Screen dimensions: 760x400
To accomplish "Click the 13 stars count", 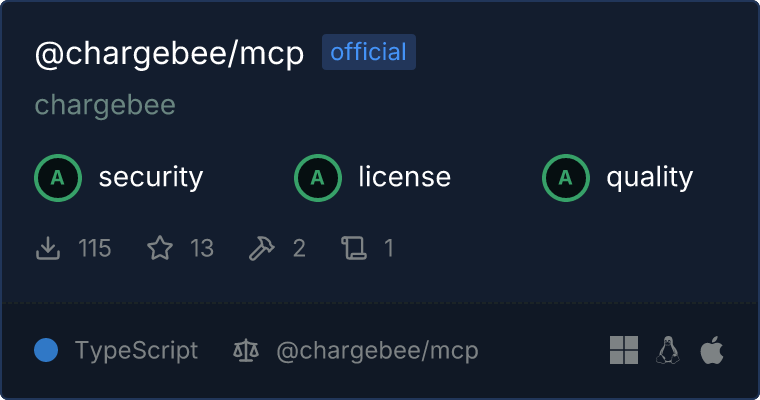I will [x=202, y=248].
